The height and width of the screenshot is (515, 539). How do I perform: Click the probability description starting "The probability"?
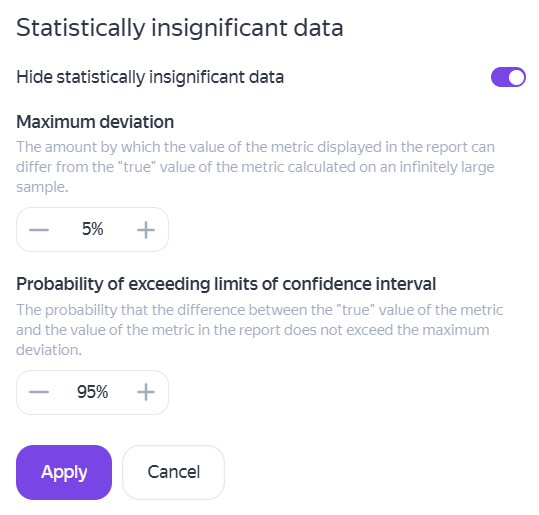click(260, 330)
